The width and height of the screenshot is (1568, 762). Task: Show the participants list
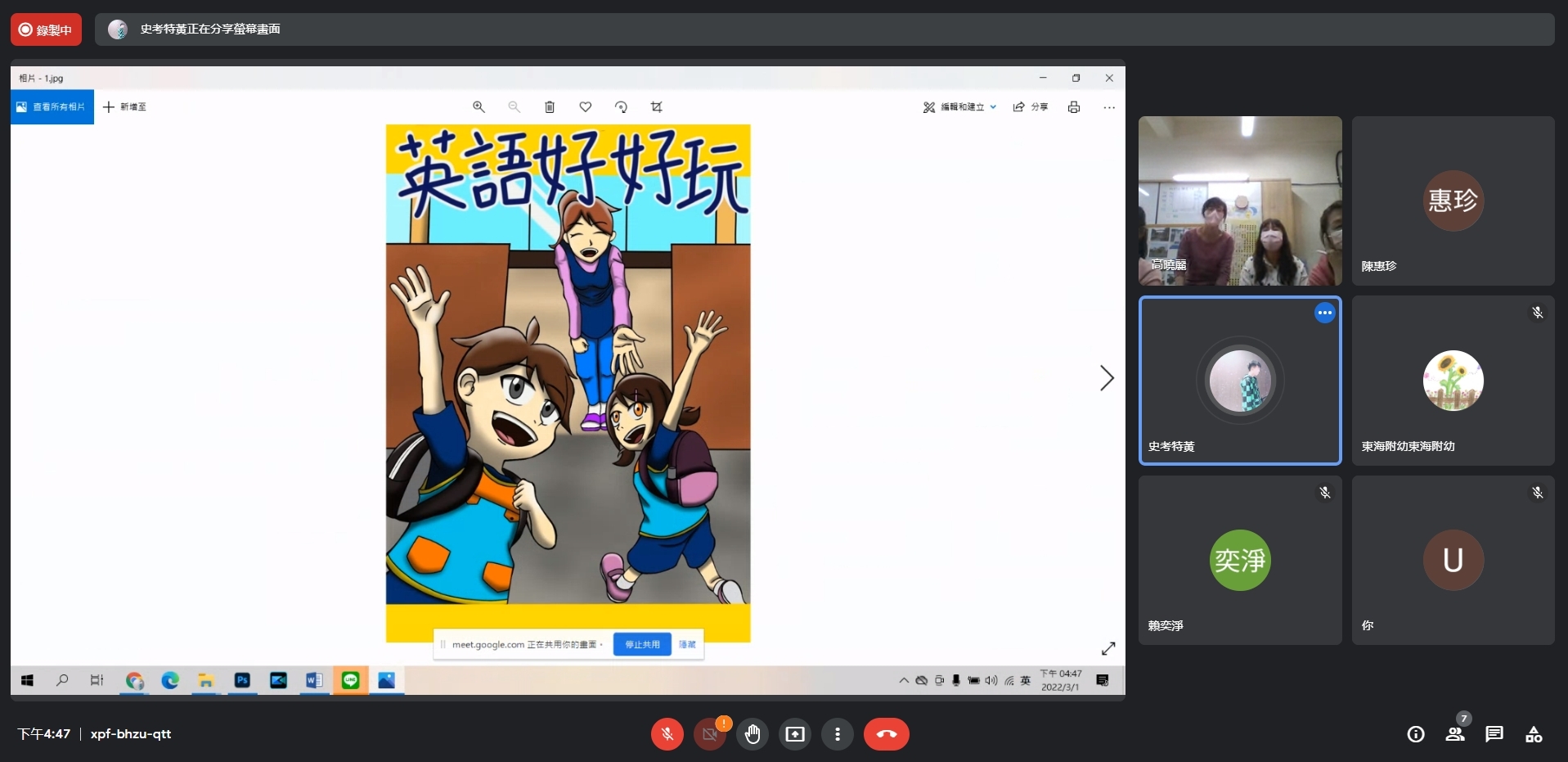pyautogui.click(x=1455, y=734)
